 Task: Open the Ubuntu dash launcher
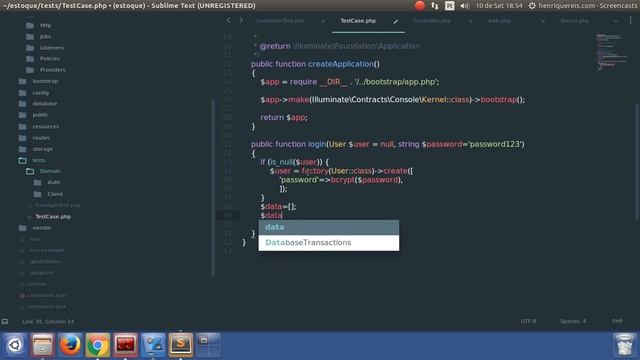click(15, 345)
